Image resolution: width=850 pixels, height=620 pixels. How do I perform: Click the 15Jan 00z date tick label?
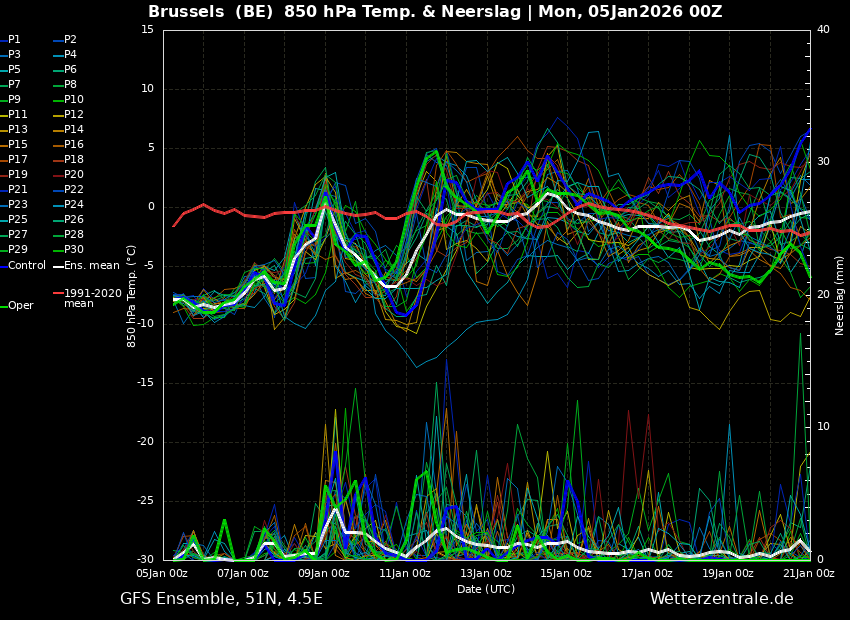pos(566,573)
